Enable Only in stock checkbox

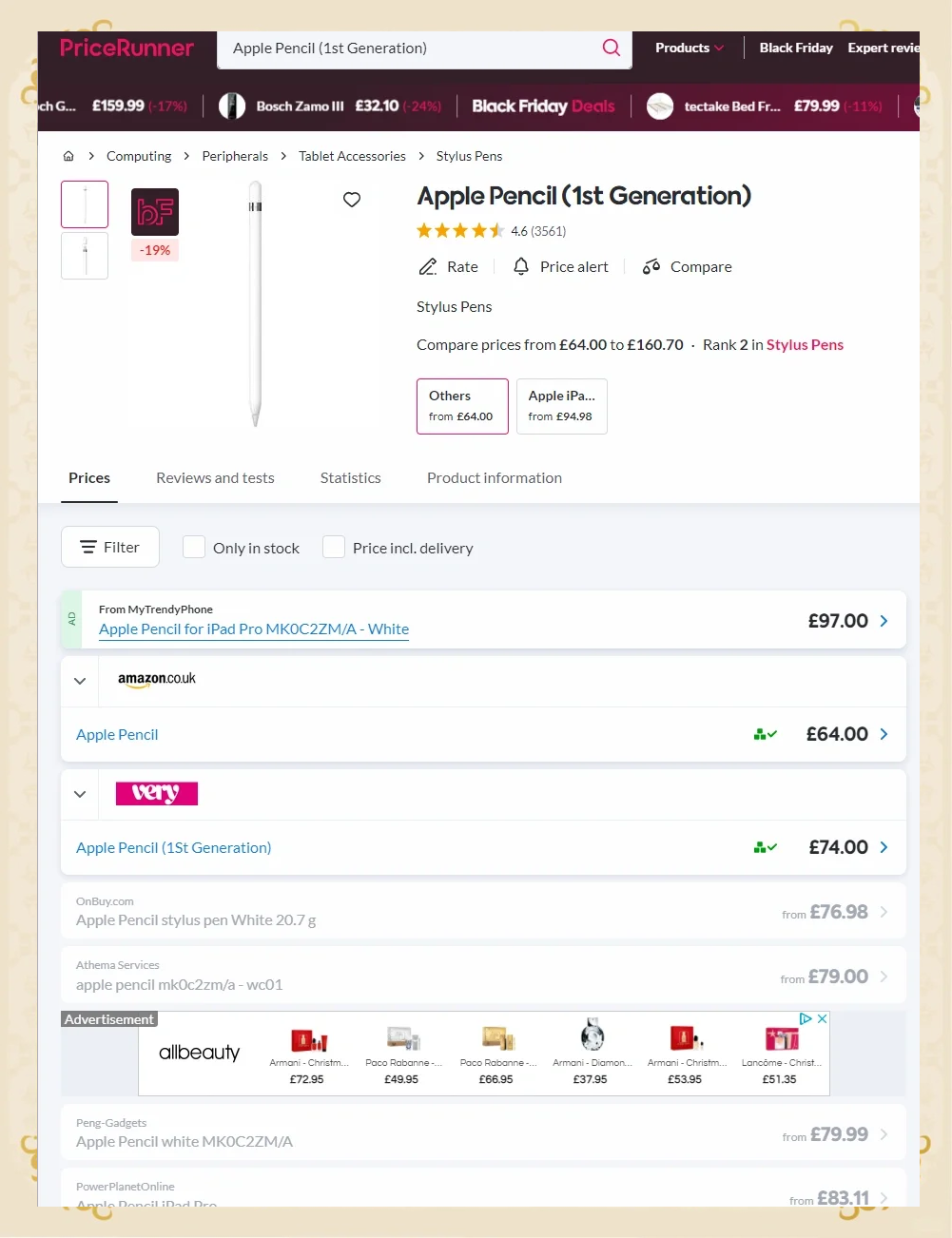click(194, 548)
